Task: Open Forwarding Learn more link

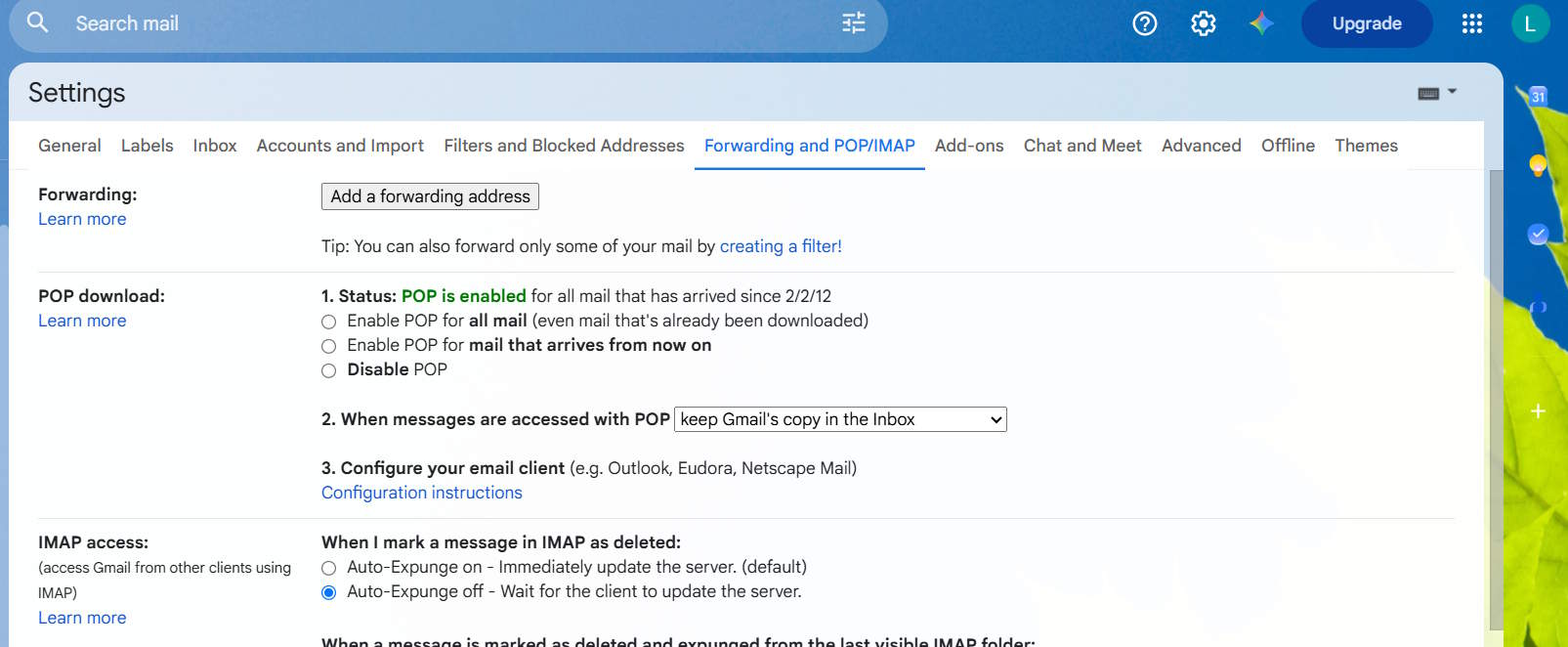Action: pyautogui.click(x=82, y=219)
